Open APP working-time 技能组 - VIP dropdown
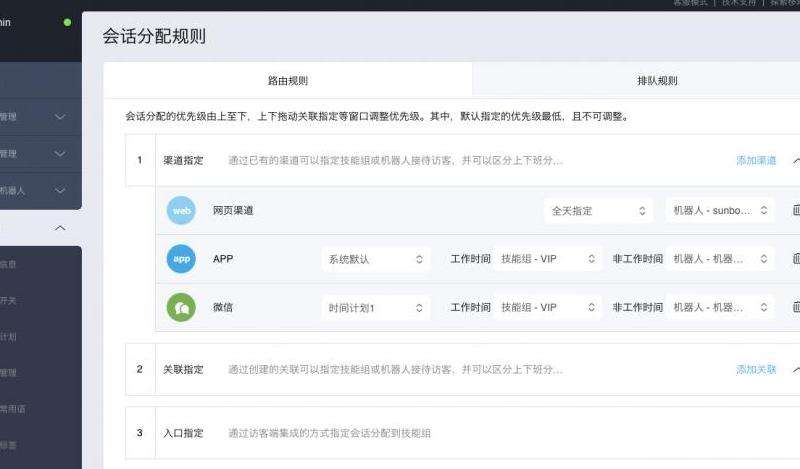The height and width of the screenshot is (469, 800). (549, 259)
